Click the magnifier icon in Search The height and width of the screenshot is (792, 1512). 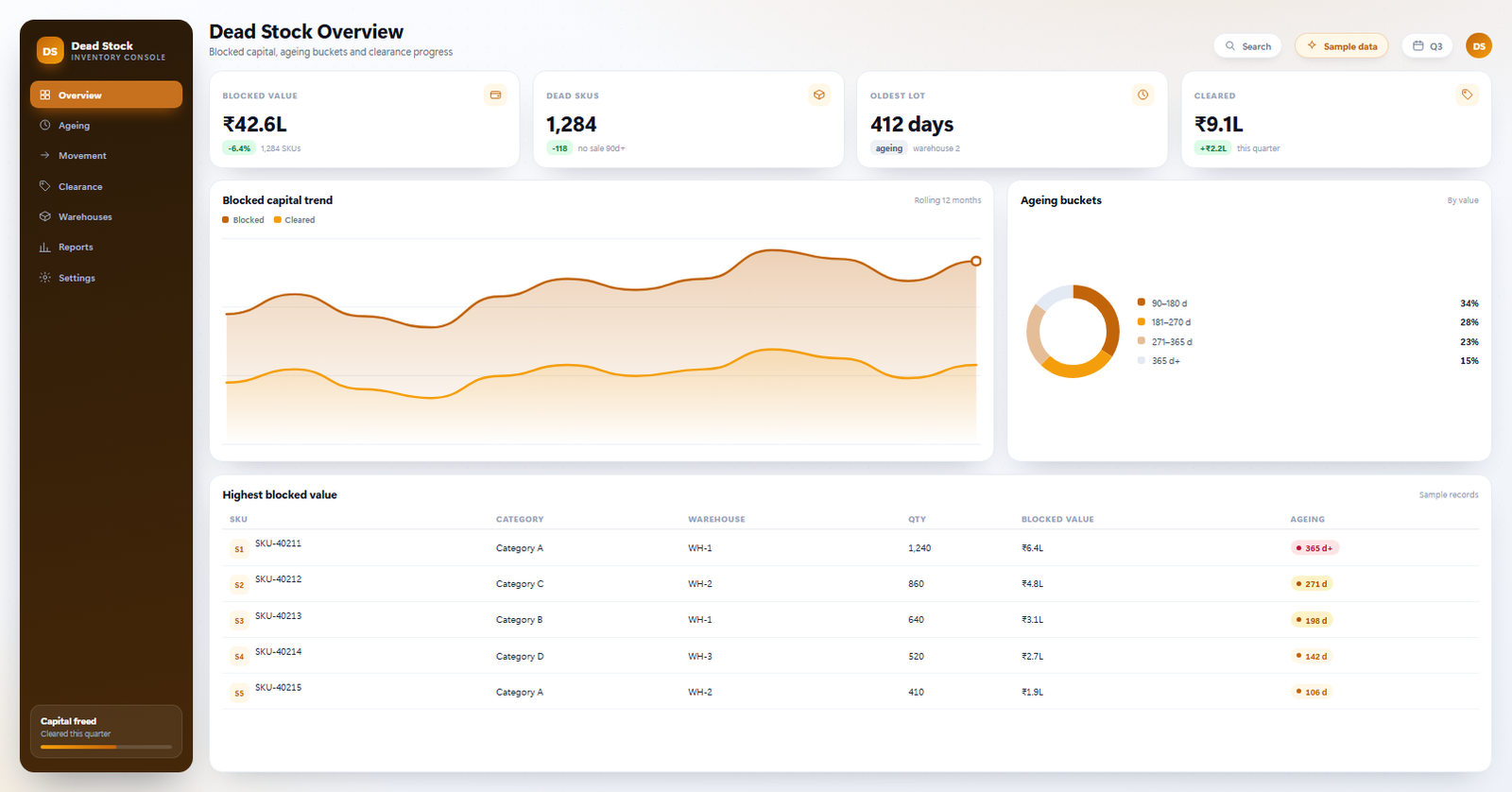pos(1230,45)
